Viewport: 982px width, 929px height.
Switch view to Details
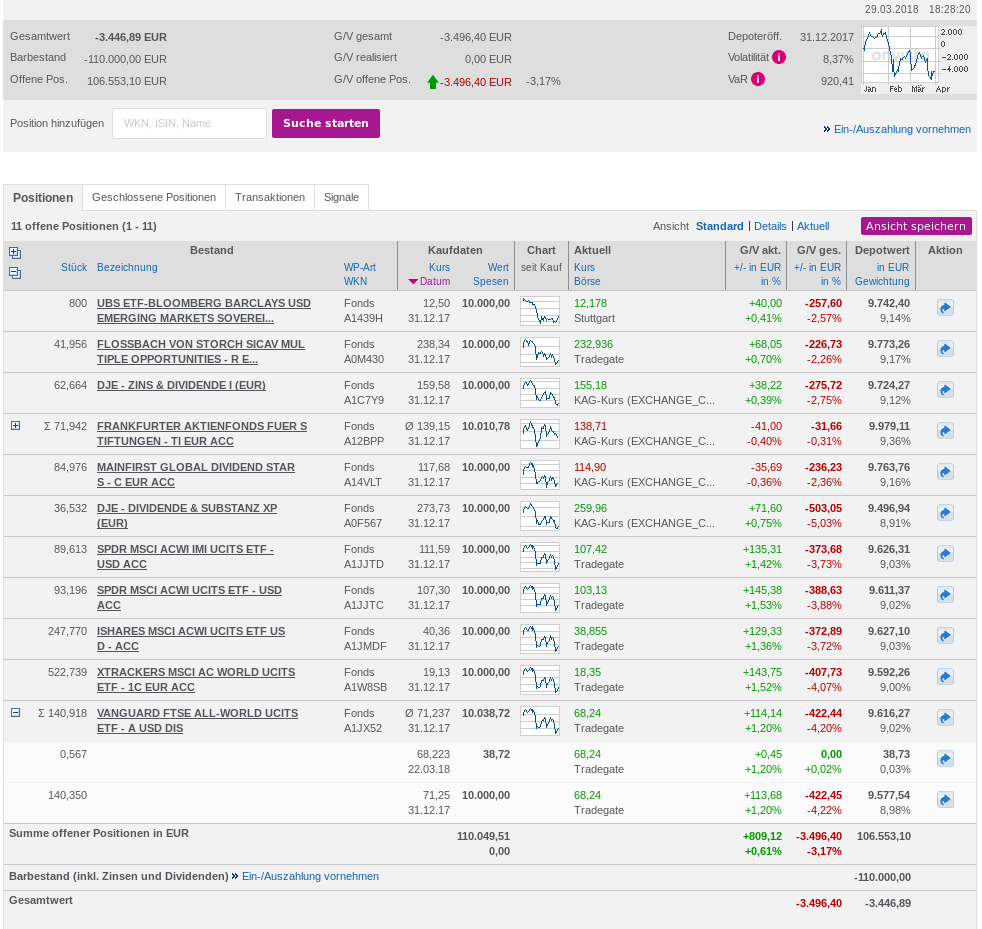coord(770,226)
